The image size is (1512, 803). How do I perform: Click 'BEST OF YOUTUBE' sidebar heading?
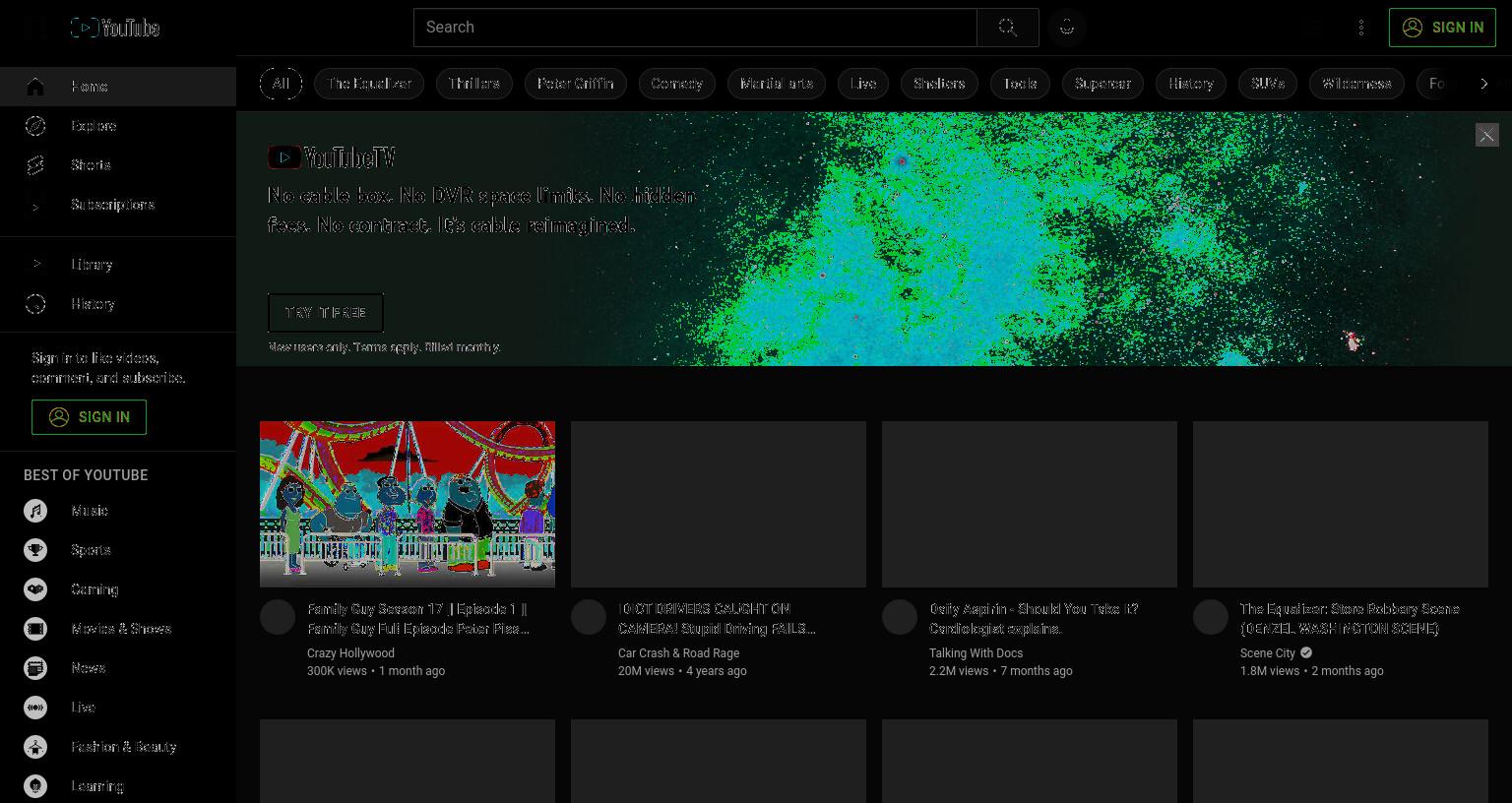(x=86, y=475)
